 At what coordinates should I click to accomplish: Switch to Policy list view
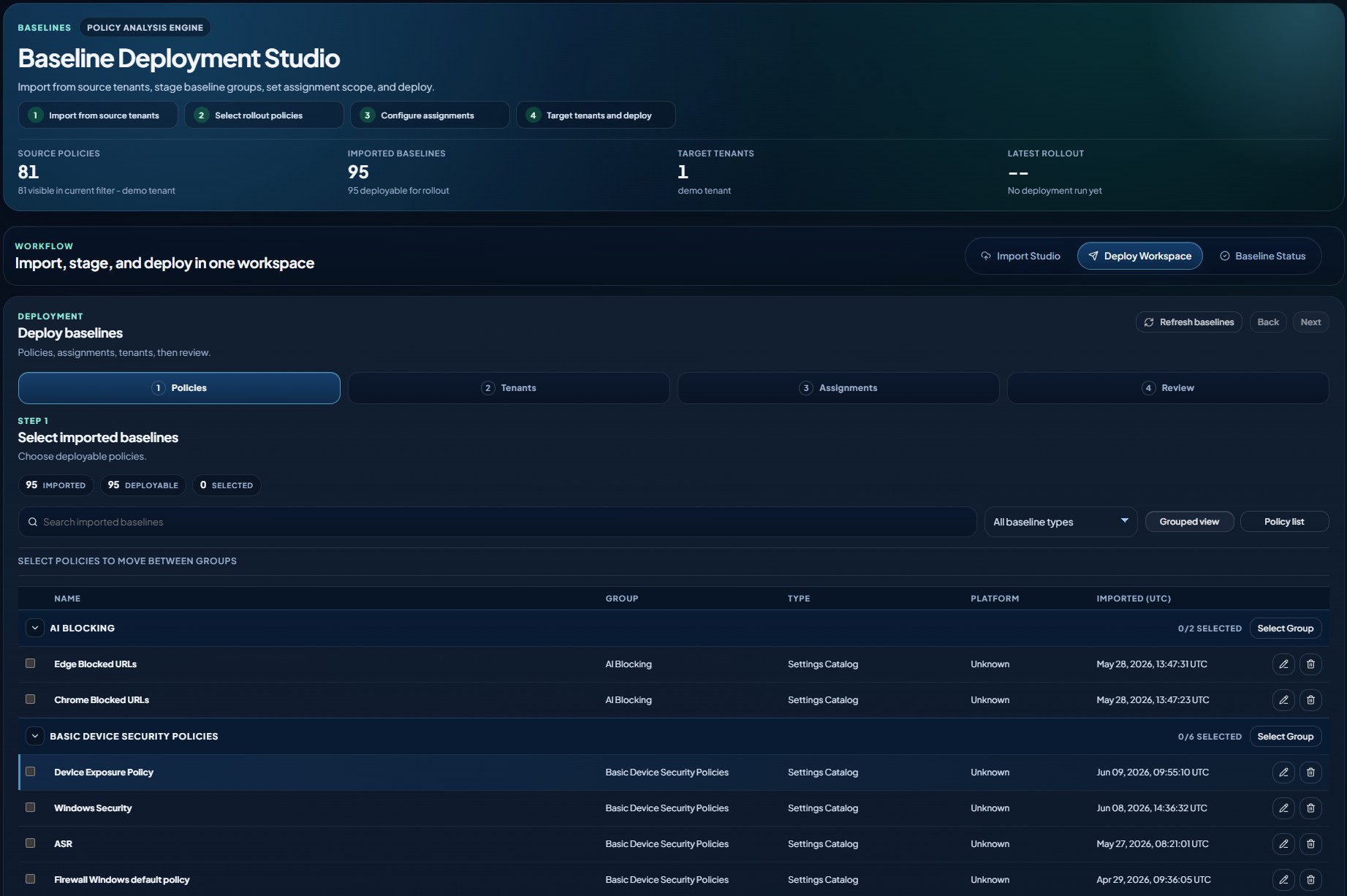coord(1284,522)
